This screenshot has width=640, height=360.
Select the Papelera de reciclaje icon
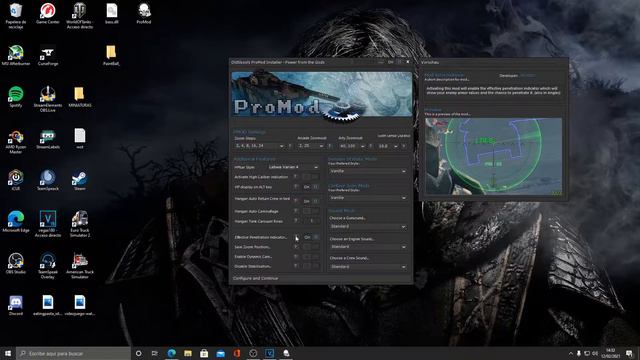16,16
